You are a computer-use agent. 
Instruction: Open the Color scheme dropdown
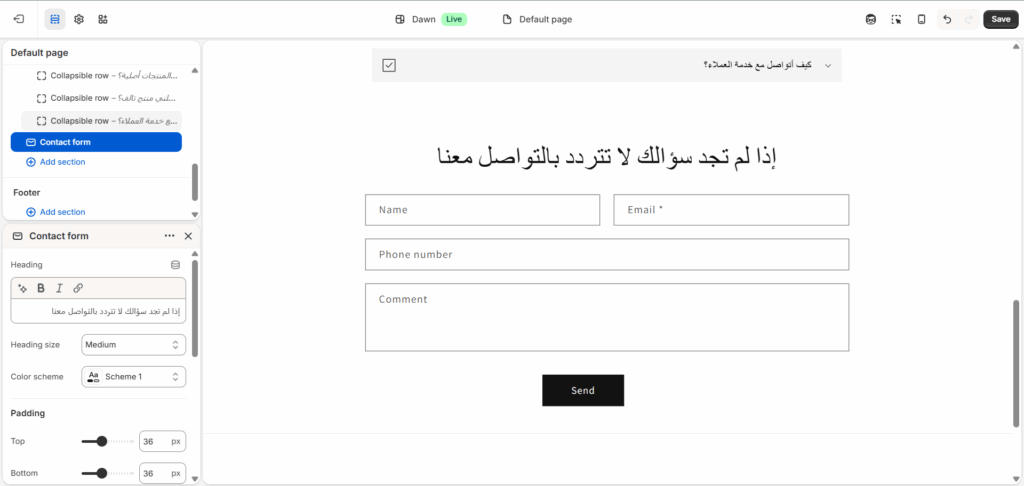click(x=133, y=377)
